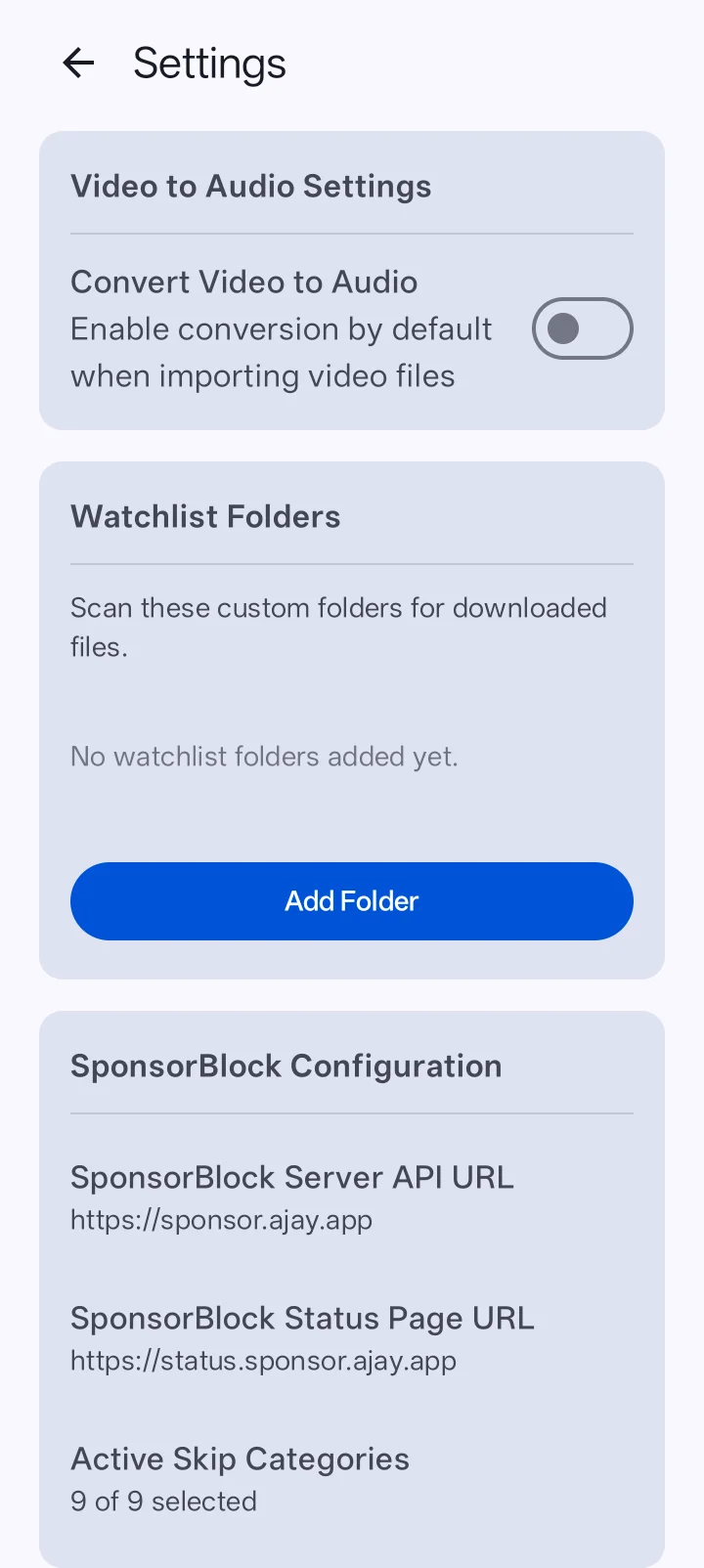Click the Convert Video to Audio label
The width and height of the screenshot is (704, 1568).
coord(243,282)
